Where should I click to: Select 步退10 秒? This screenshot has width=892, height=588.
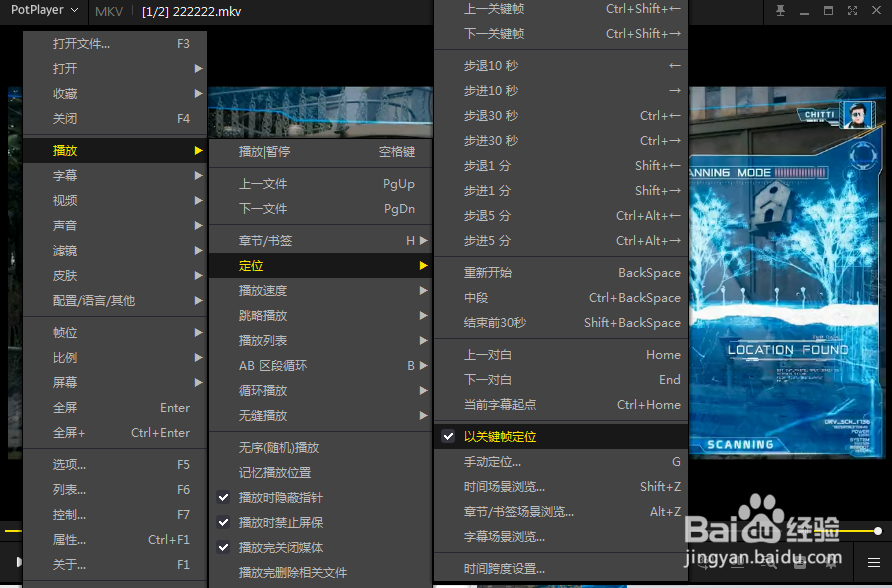coord(561,66)
